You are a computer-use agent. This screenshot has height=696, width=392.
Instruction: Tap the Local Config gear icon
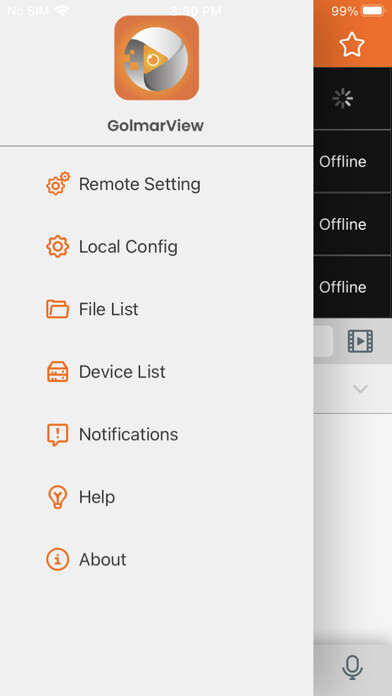(x=58, y=246)
